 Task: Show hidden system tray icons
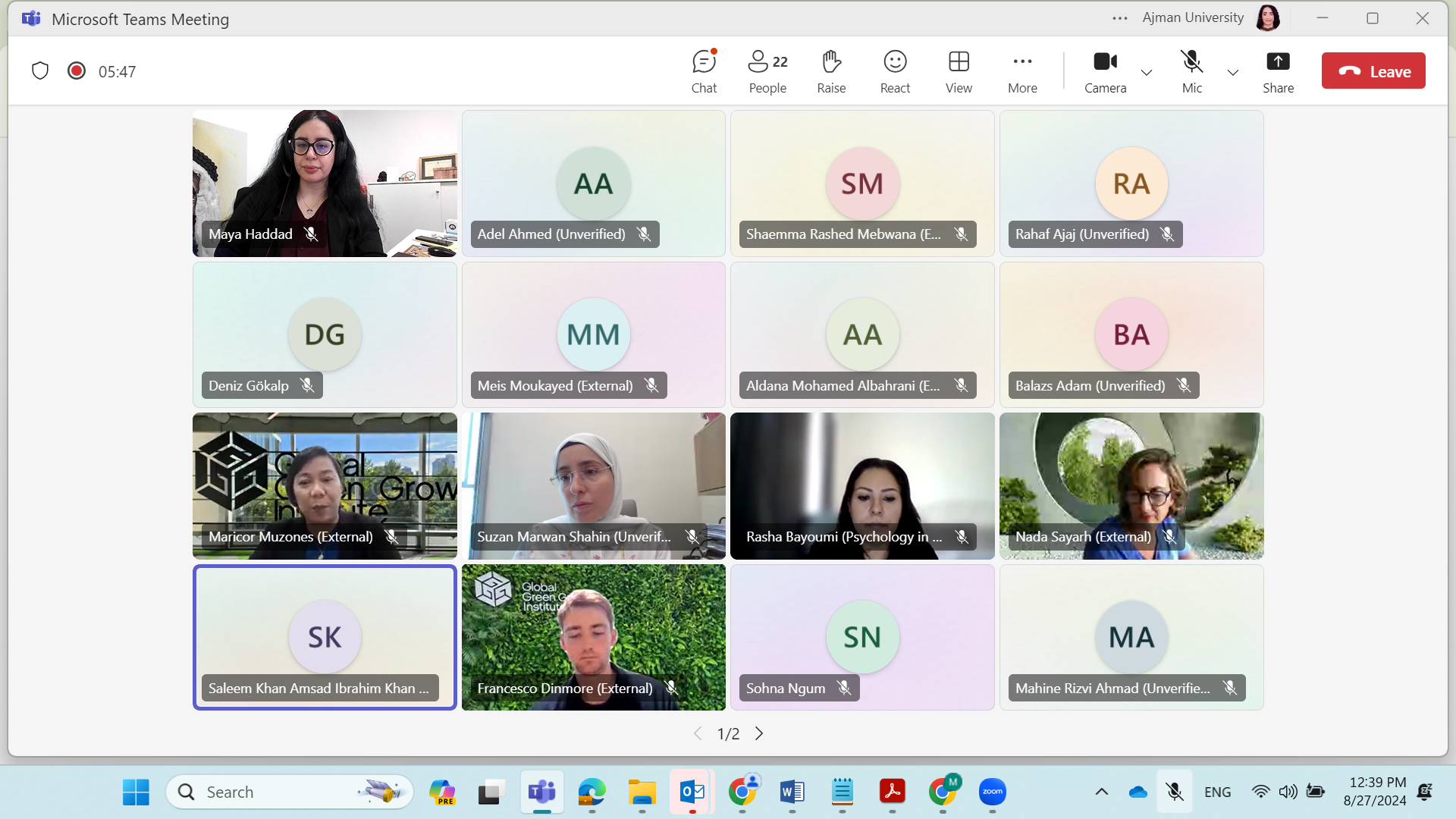(1102, 792)
